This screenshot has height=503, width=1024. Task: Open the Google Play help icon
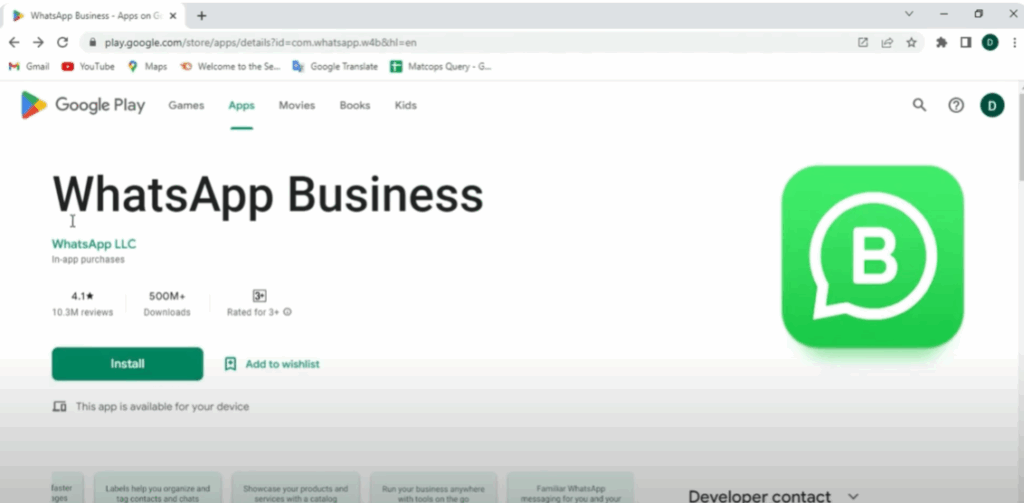click(956, 105)
